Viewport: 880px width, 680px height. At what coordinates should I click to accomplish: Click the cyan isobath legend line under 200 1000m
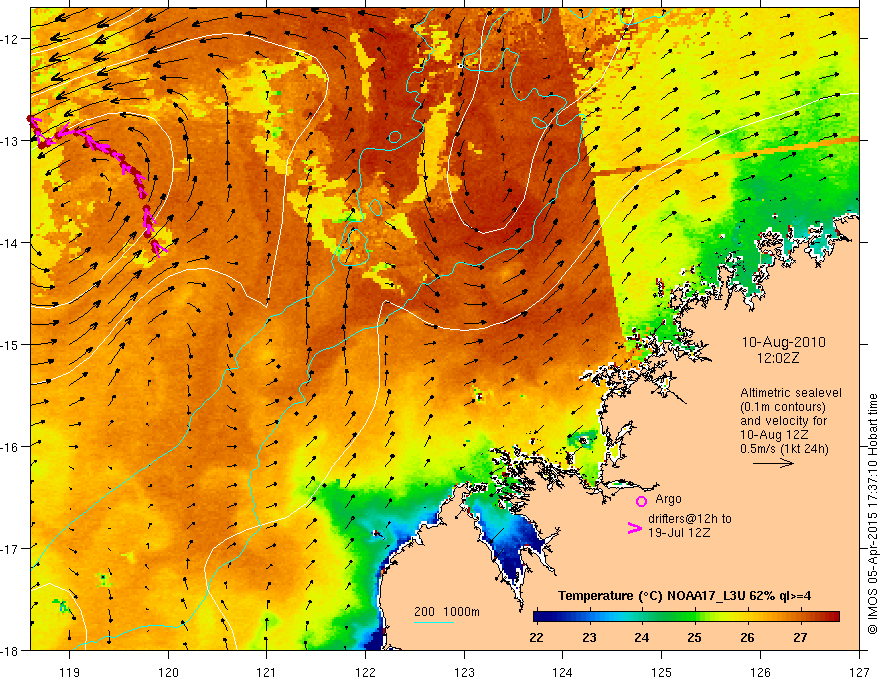433,622
